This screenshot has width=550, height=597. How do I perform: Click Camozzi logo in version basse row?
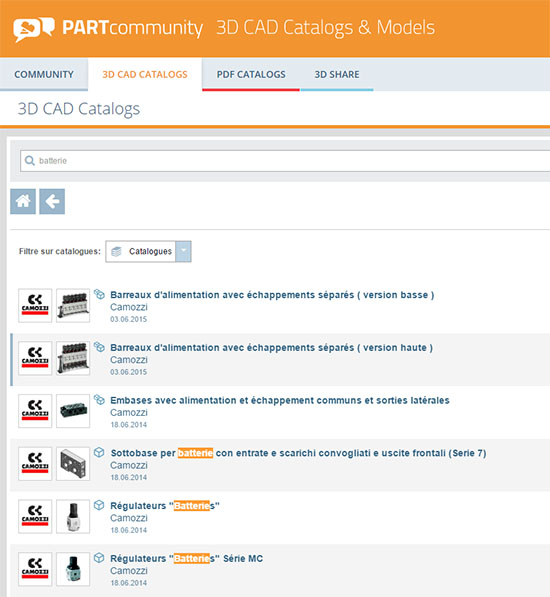coord(35,305)
